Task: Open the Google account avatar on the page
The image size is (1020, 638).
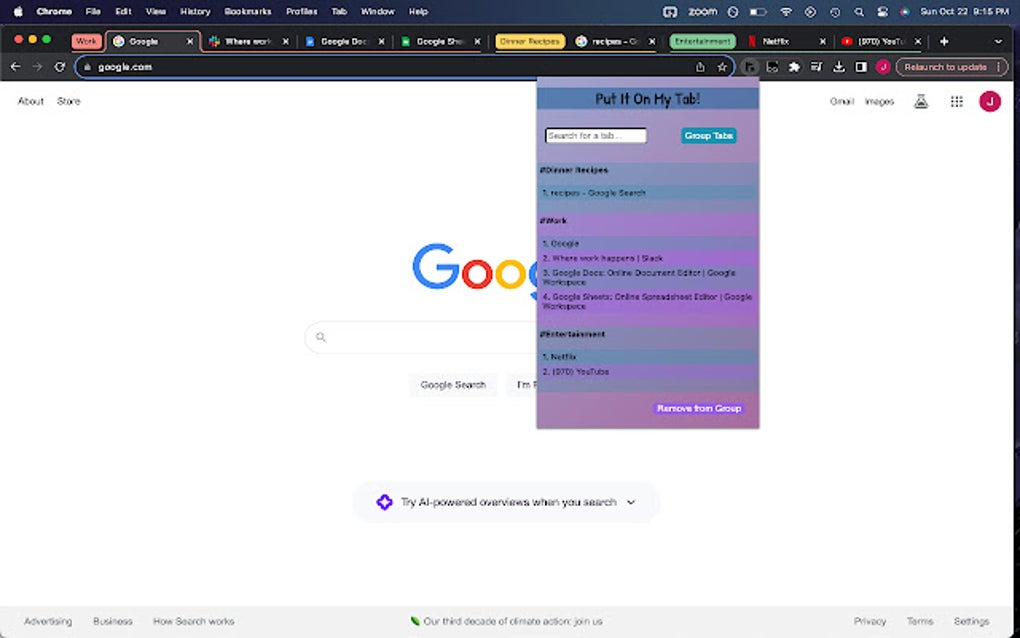Action: tap(989, 101)
